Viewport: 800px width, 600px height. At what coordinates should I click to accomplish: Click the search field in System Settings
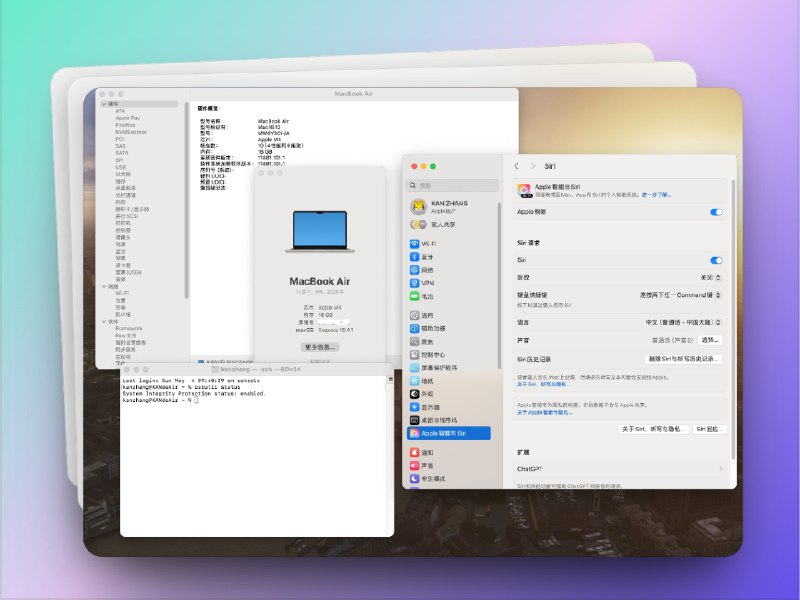point(448,185)
